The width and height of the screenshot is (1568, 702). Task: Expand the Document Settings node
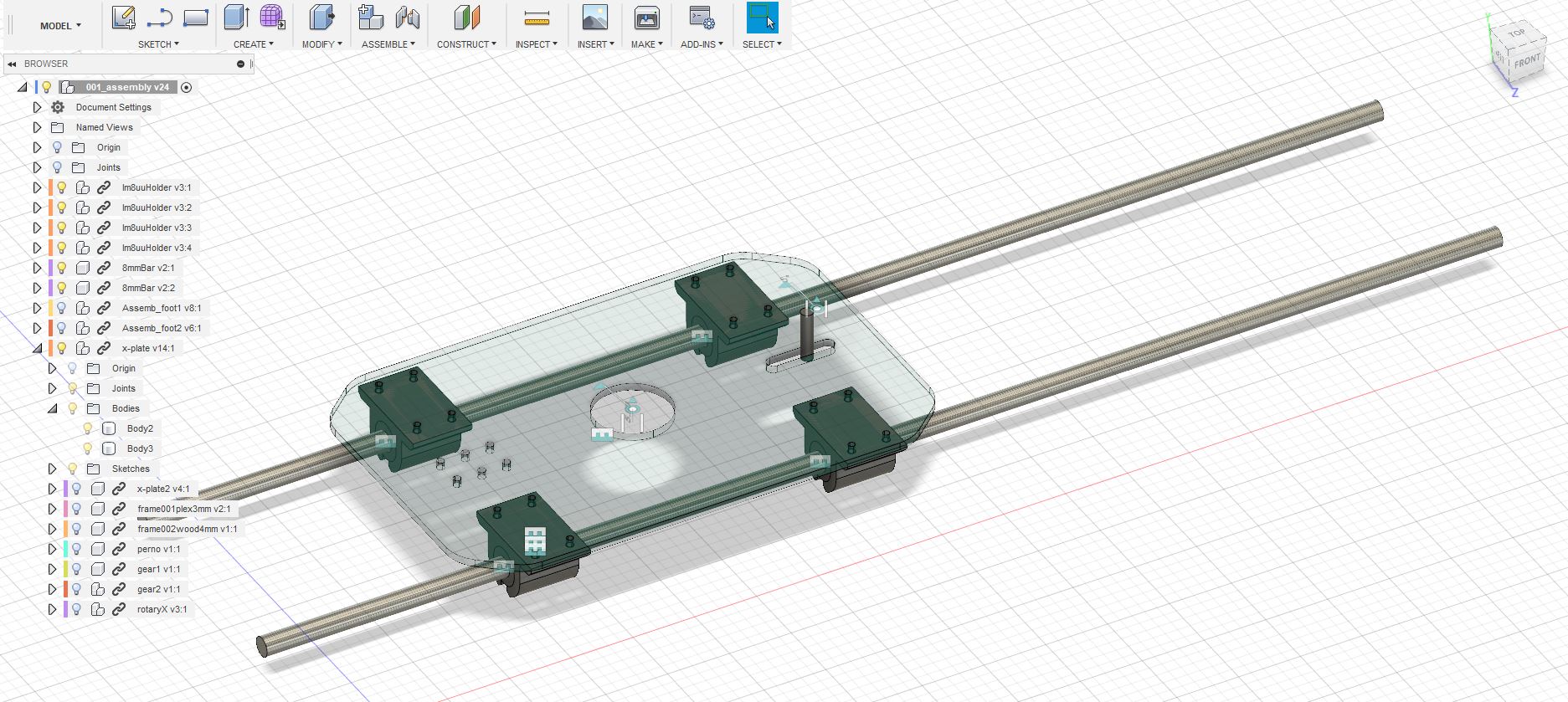point(37,107)
